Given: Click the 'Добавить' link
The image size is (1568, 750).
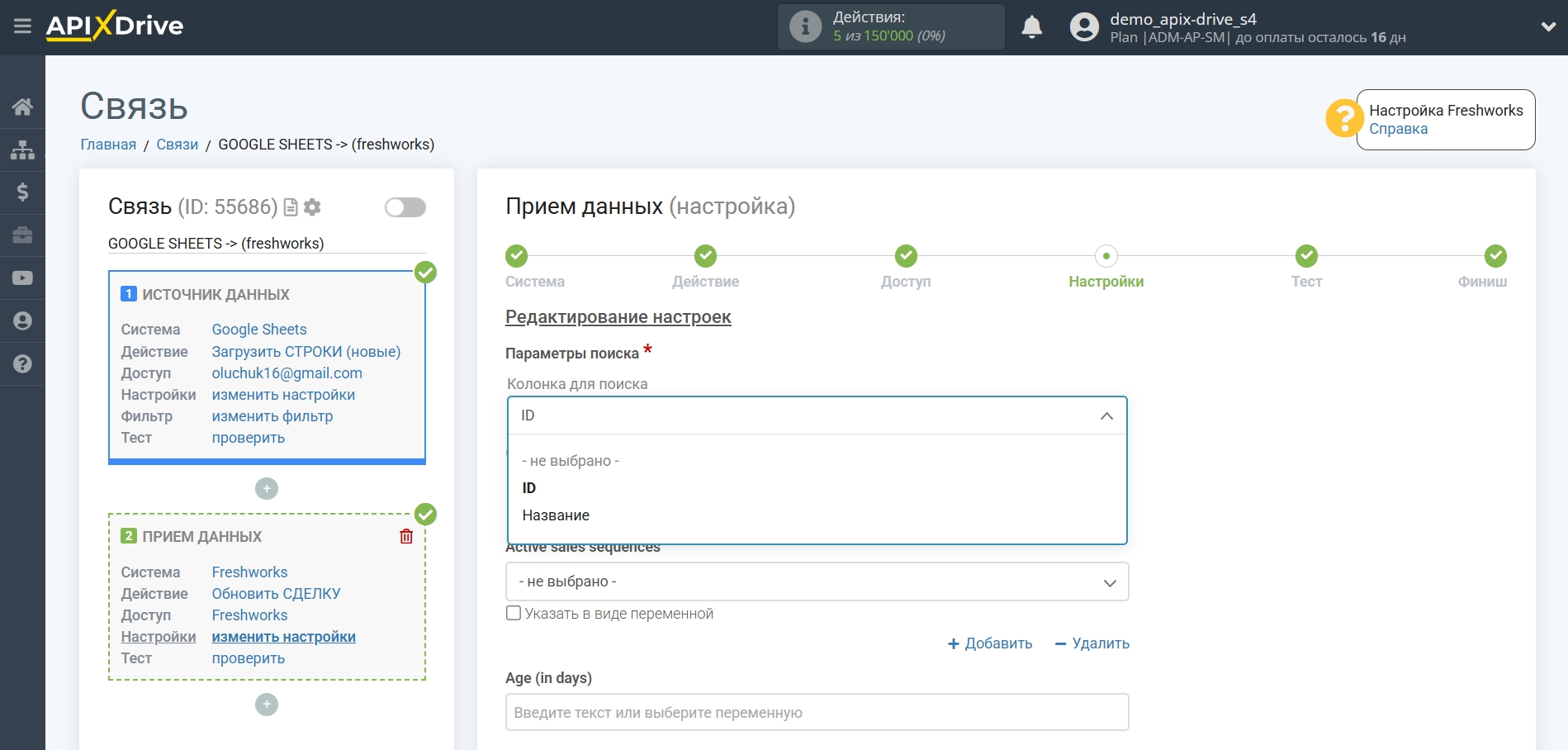Looking at the screenshot, I should click(x=990, y=643).
